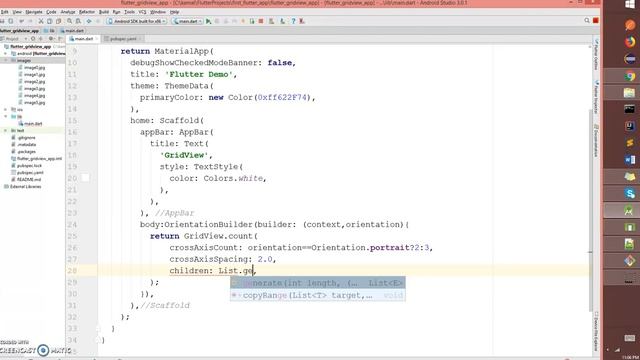Viewport: 640px width, 360px height.
Task: Select pubspec.lock in the project tree
Action: click(27, 165)
